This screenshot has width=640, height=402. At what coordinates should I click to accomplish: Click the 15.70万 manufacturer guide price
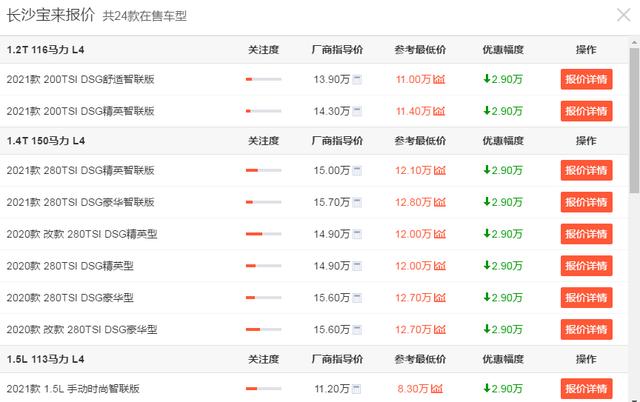(x=332, y=202)
